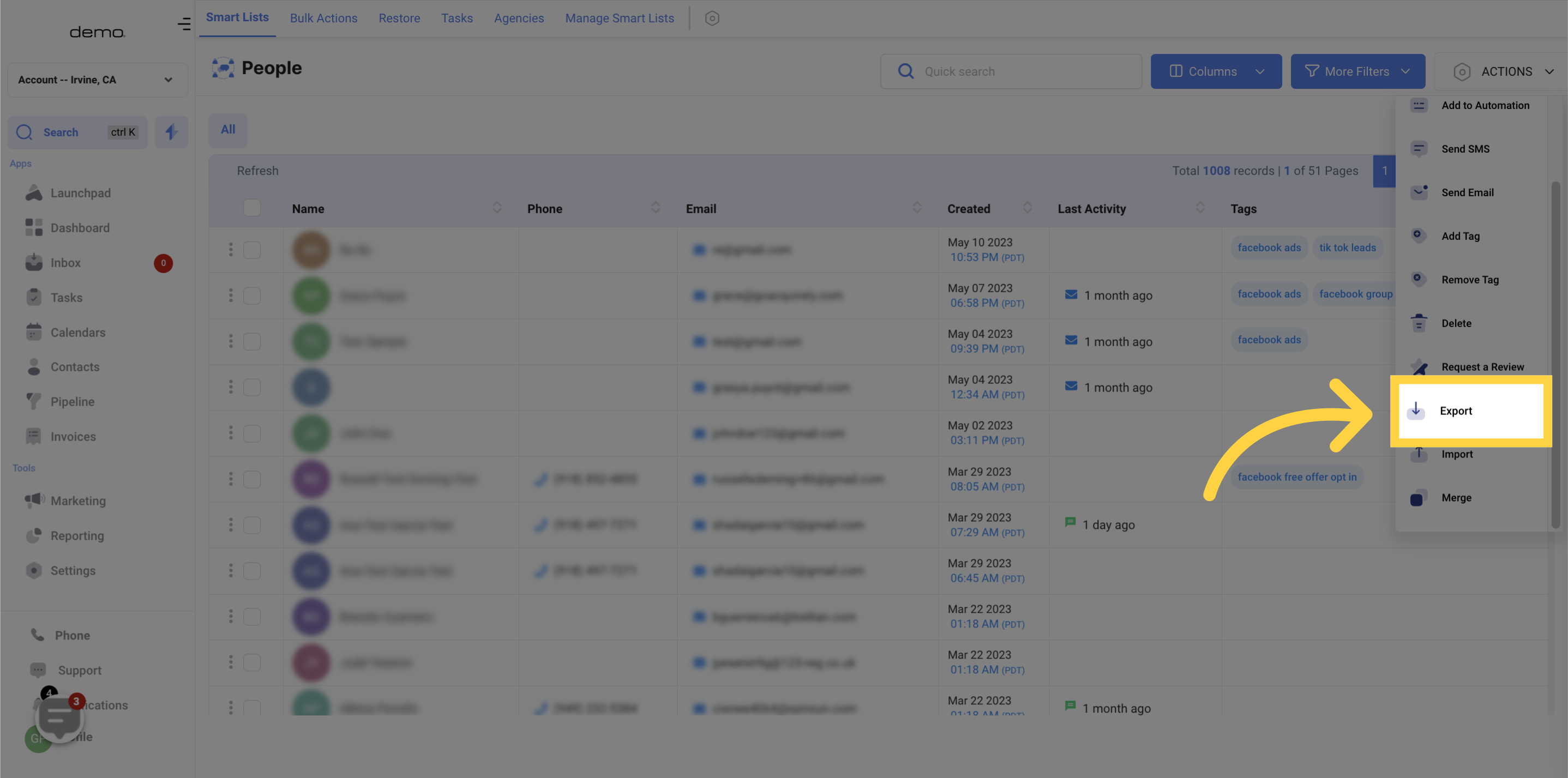
Task: Select the Smart Lists tab
Action: click(237, 17)
